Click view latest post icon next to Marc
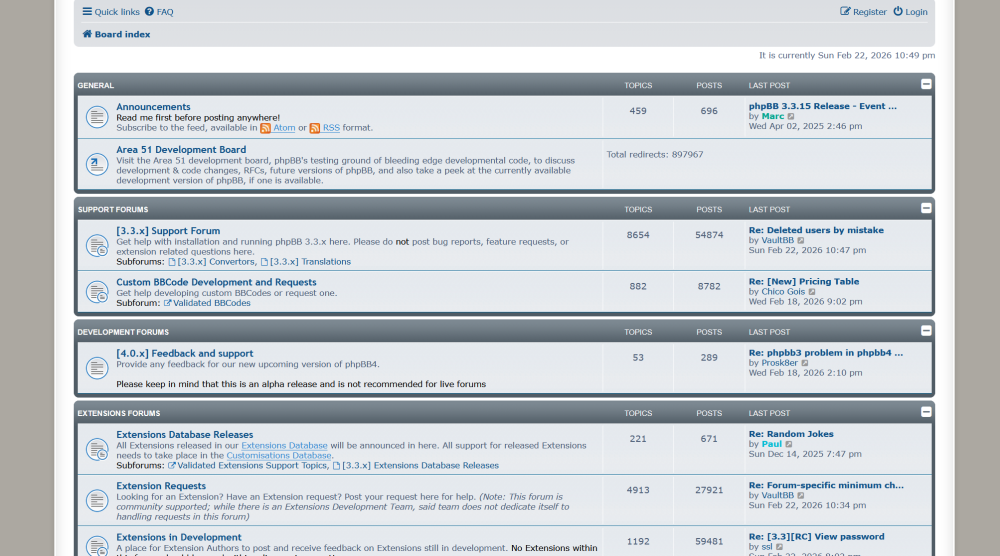This screenshot has height=556, width=1000. click(791, 117)
